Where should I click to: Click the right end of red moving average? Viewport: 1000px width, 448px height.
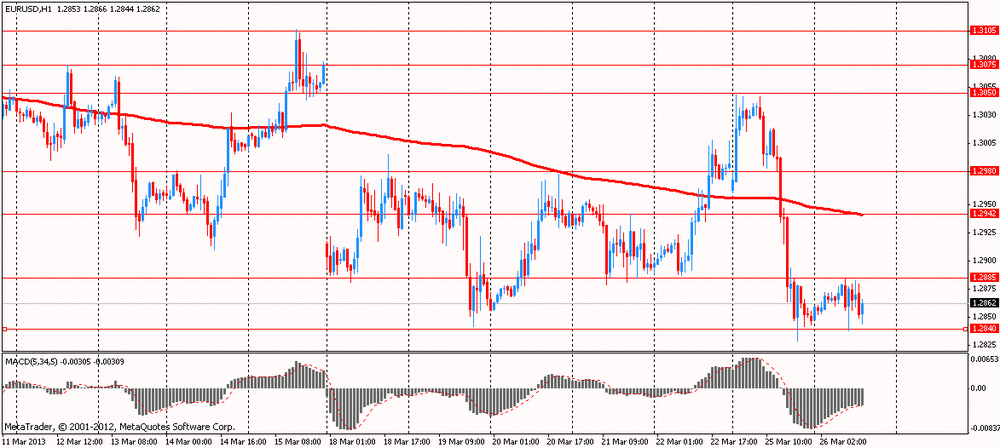tap(862, 214)
